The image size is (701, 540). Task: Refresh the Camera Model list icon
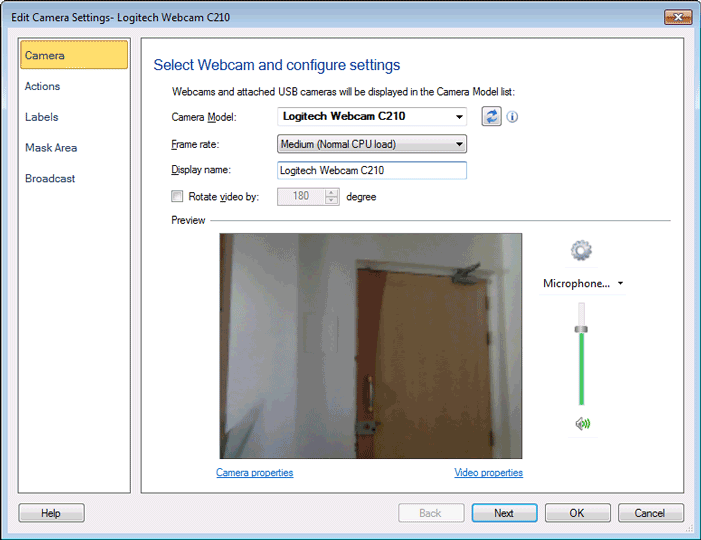pyautogui.click(x=491, y=117)
